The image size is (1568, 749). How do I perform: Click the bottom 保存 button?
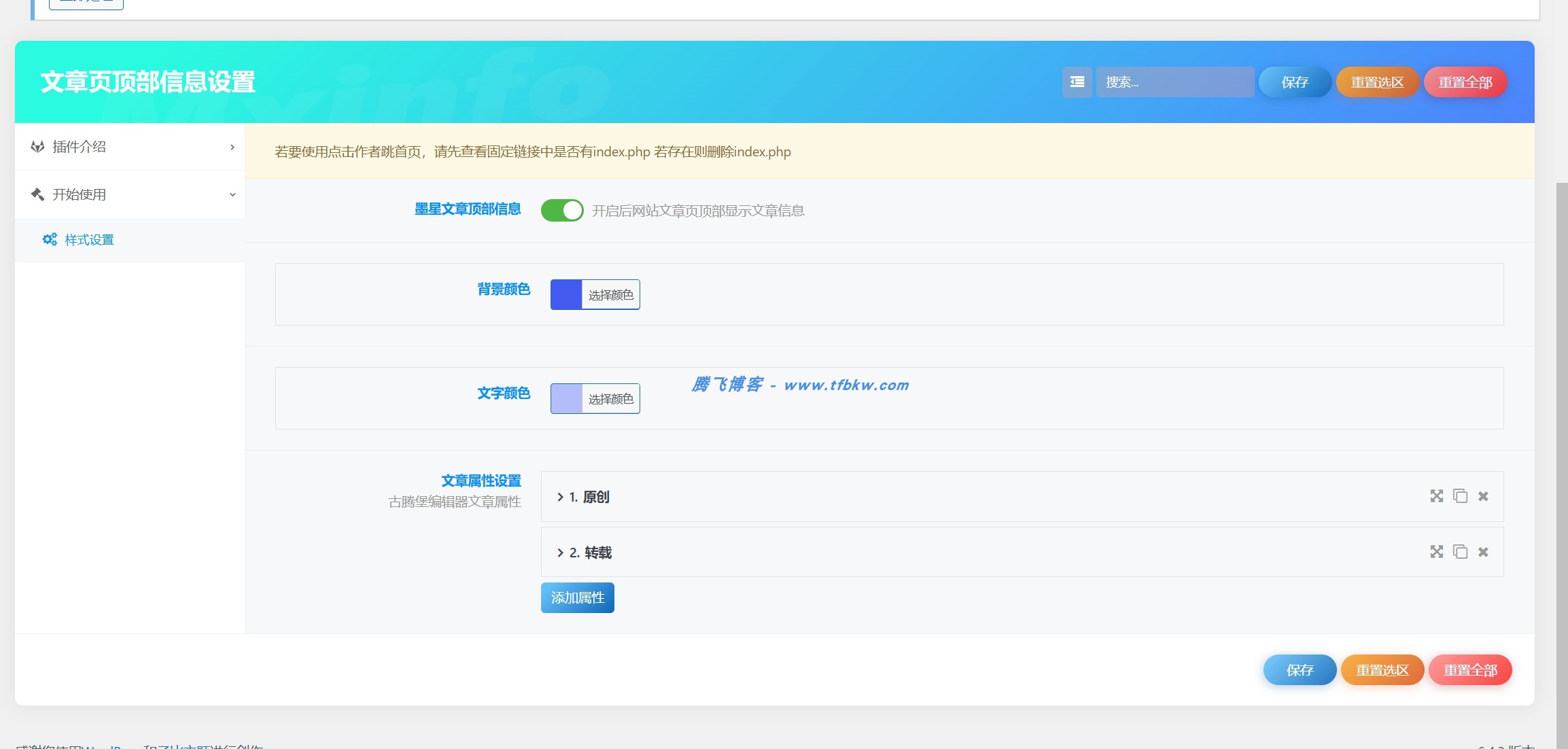click(x=1299, y=669)
